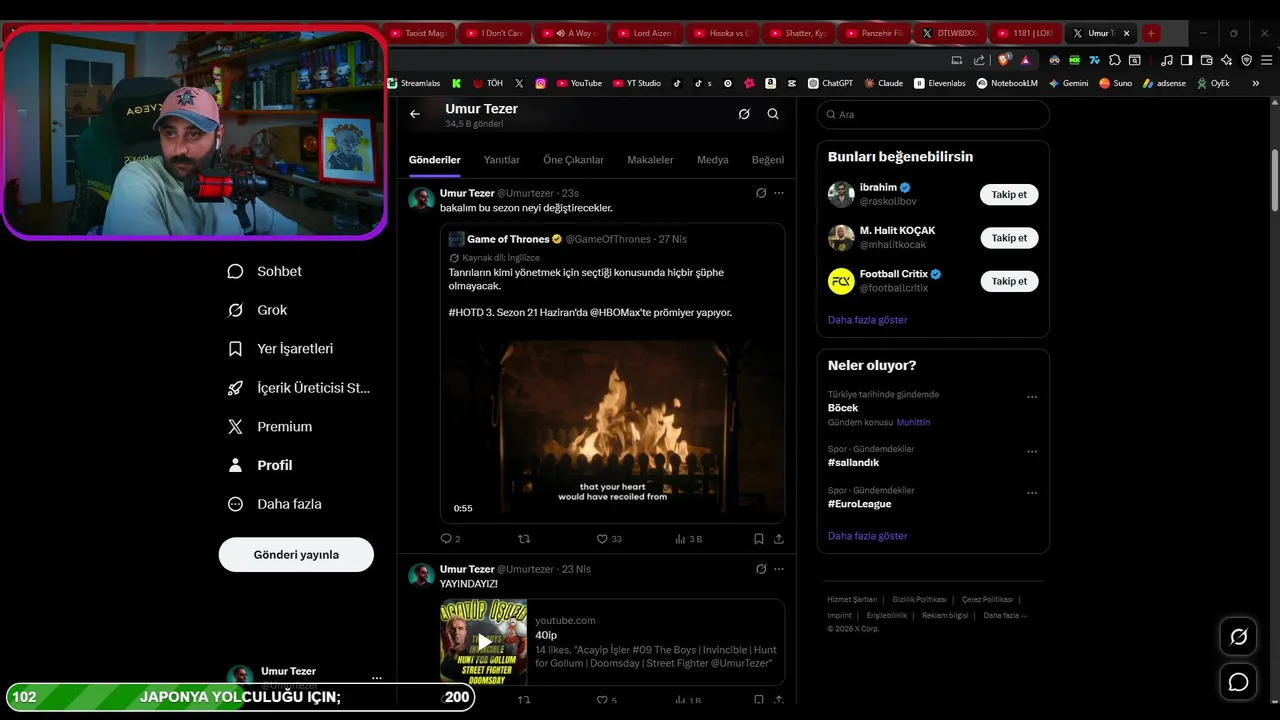The image size is (1280, 720).
Task: Follow M. Halit KOÇAK
Action: [x=1009, y=238]
